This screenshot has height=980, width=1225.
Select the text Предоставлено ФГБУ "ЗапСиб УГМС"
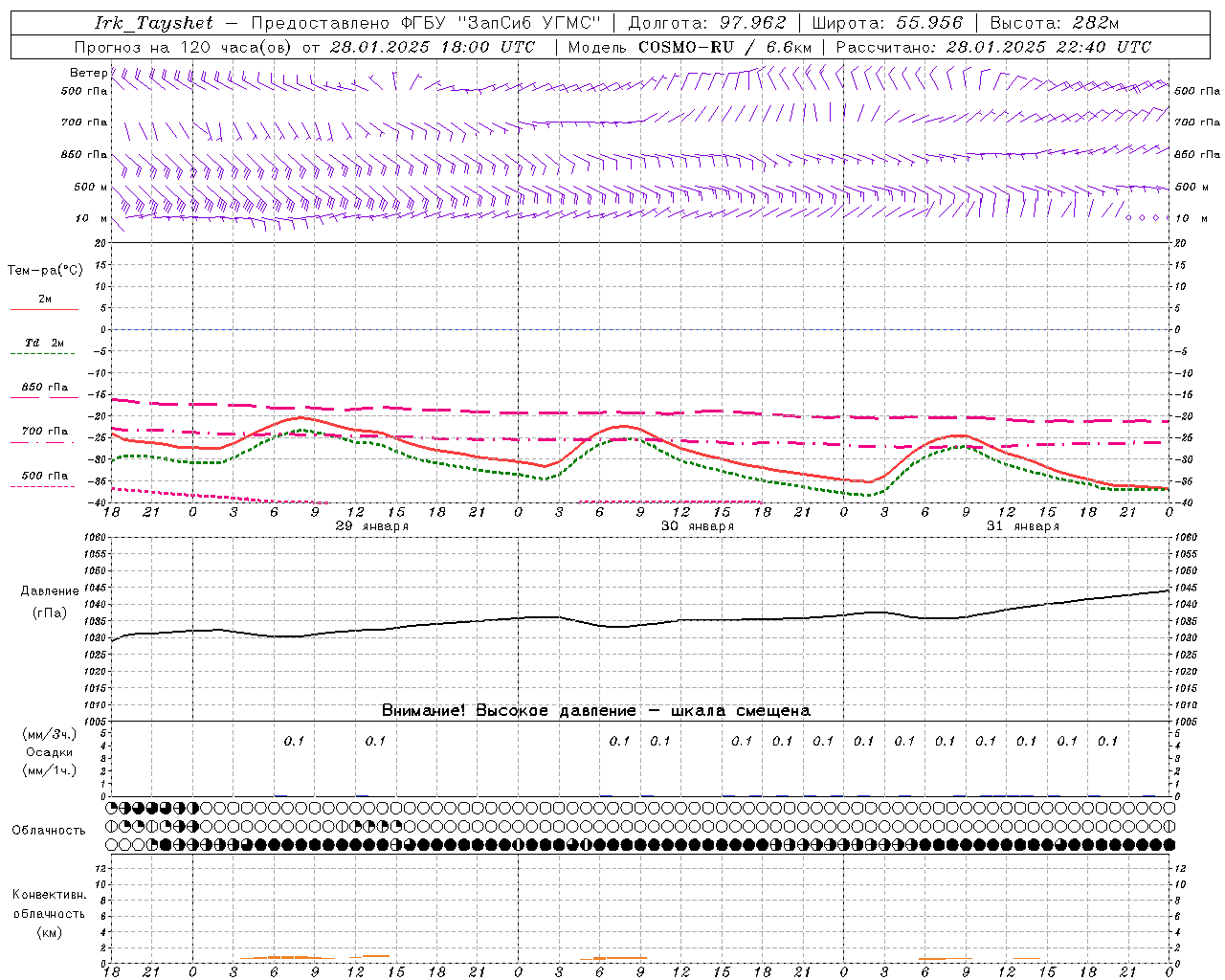click(x=425, y=23)
